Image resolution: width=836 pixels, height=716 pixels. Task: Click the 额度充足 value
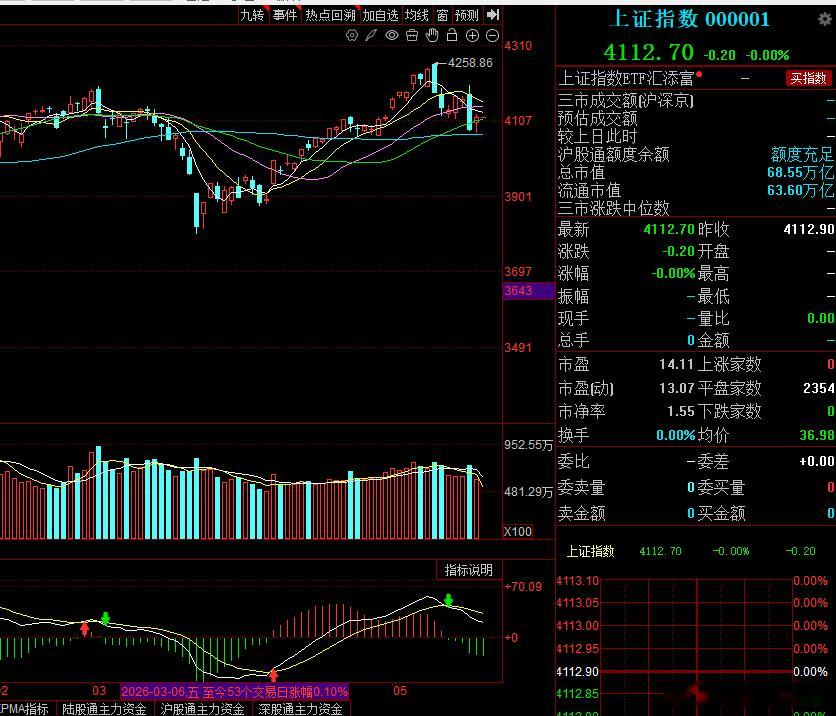coord(801,155)
